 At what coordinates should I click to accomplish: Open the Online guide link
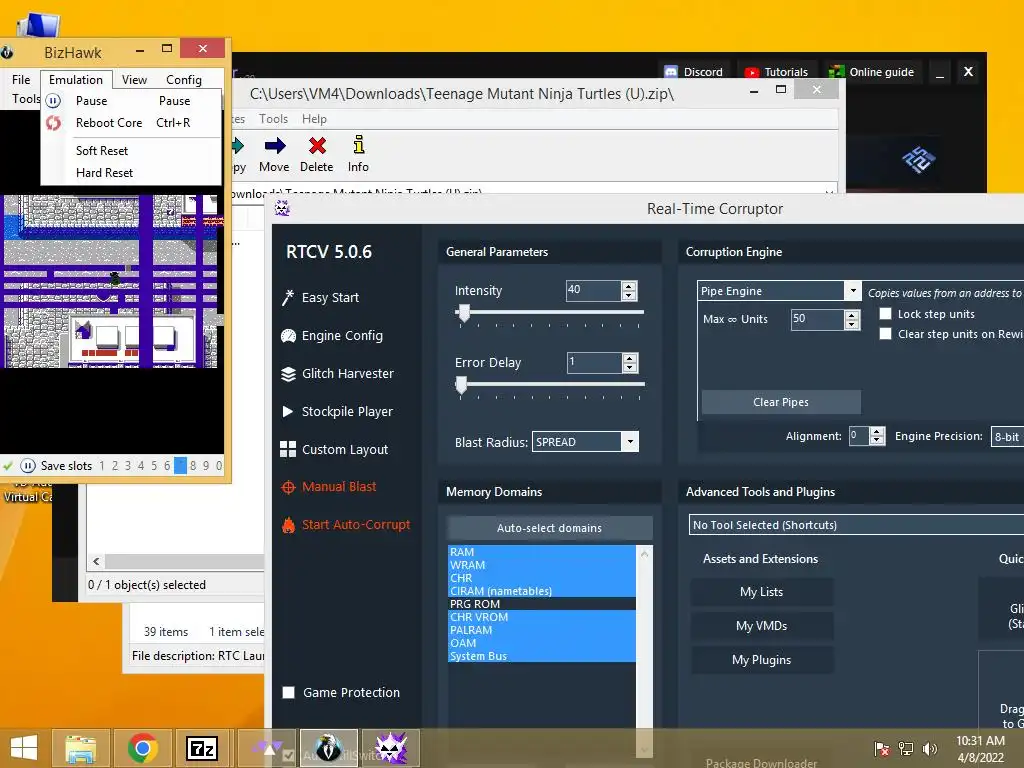[872, 72]
